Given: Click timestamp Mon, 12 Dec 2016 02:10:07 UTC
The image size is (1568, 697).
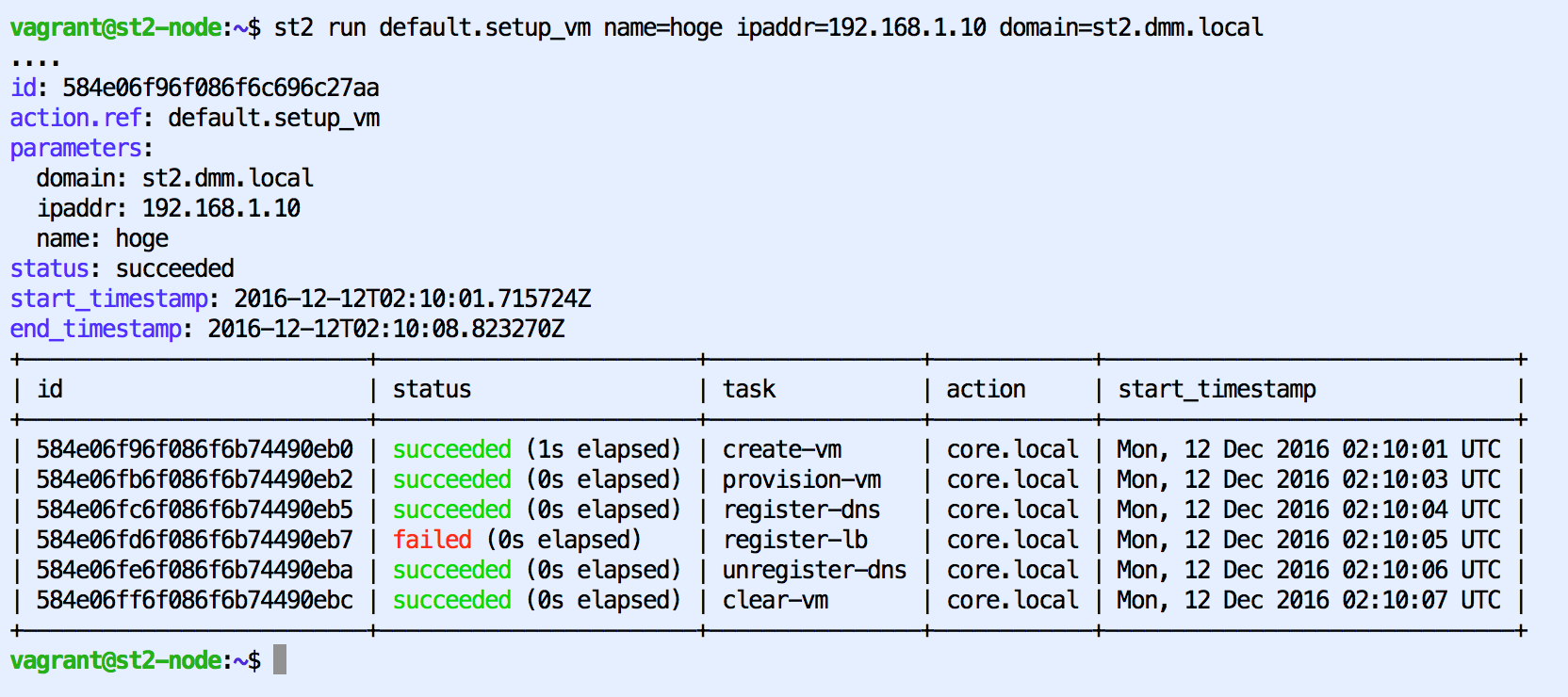Looking at the screenshot, I should pyautogui.click(x=1309, y=600).
